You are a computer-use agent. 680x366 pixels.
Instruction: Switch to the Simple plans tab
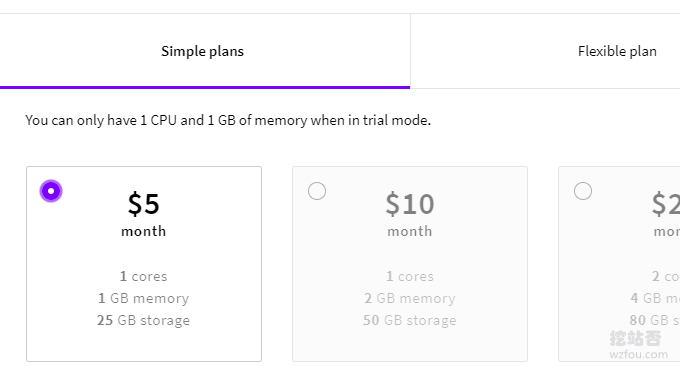pos(203,51)
